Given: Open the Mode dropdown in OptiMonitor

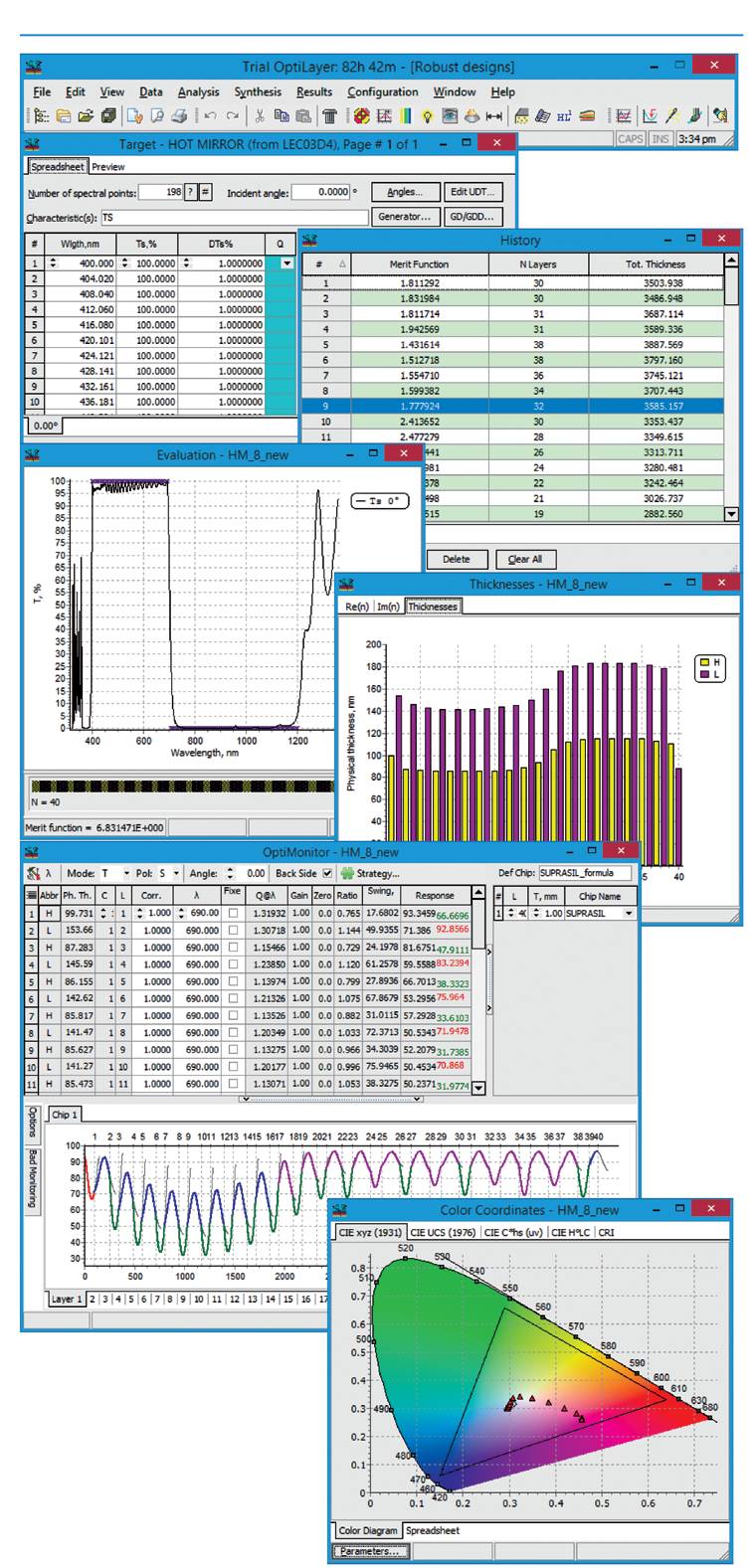Looking at the screenshot, I should click(x=125, y=873).
